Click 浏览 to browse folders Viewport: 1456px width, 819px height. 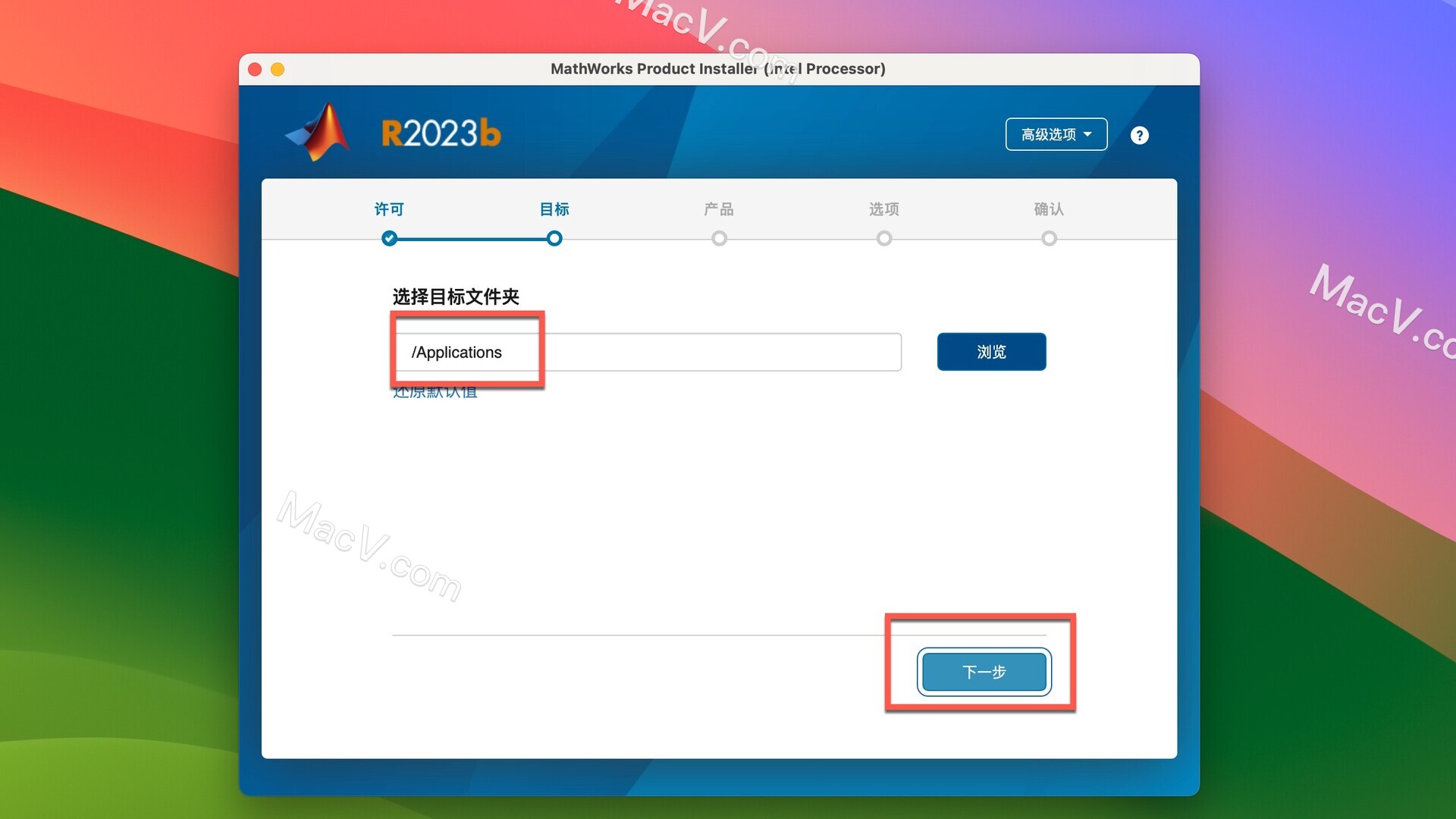click(x=991, y=351)
